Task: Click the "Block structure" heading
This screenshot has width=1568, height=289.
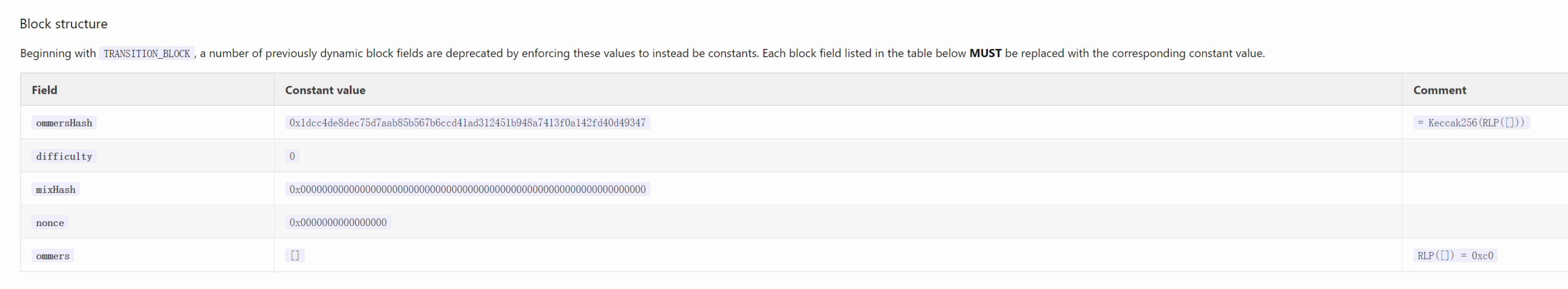Action: [x=63, y=24]
